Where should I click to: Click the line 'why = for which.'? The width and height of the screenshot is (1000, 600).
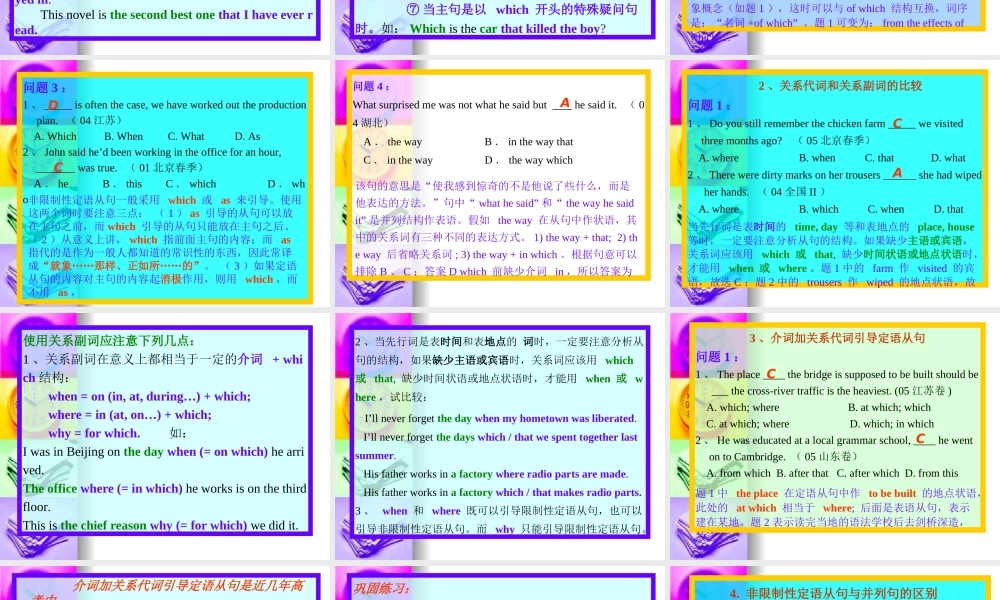pos(94,434)
